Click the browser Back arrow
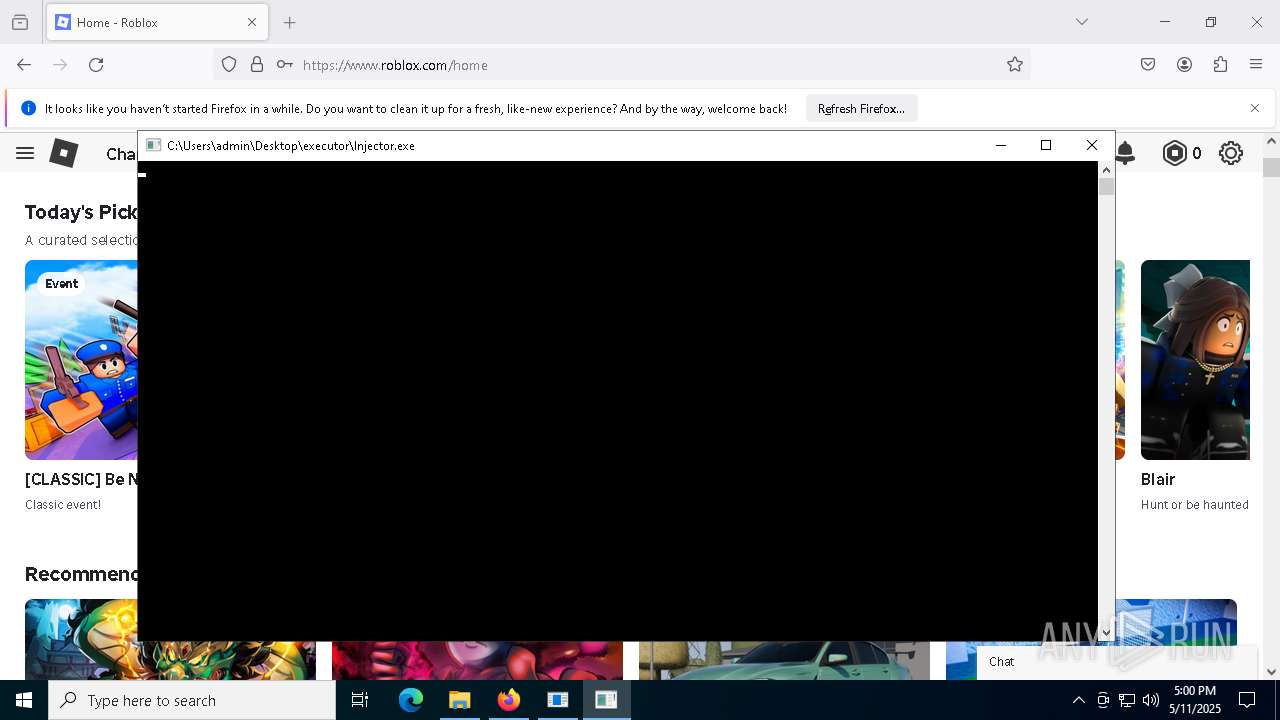The width and height of the screenshot is (1280, 720). (x=24, y=65)
